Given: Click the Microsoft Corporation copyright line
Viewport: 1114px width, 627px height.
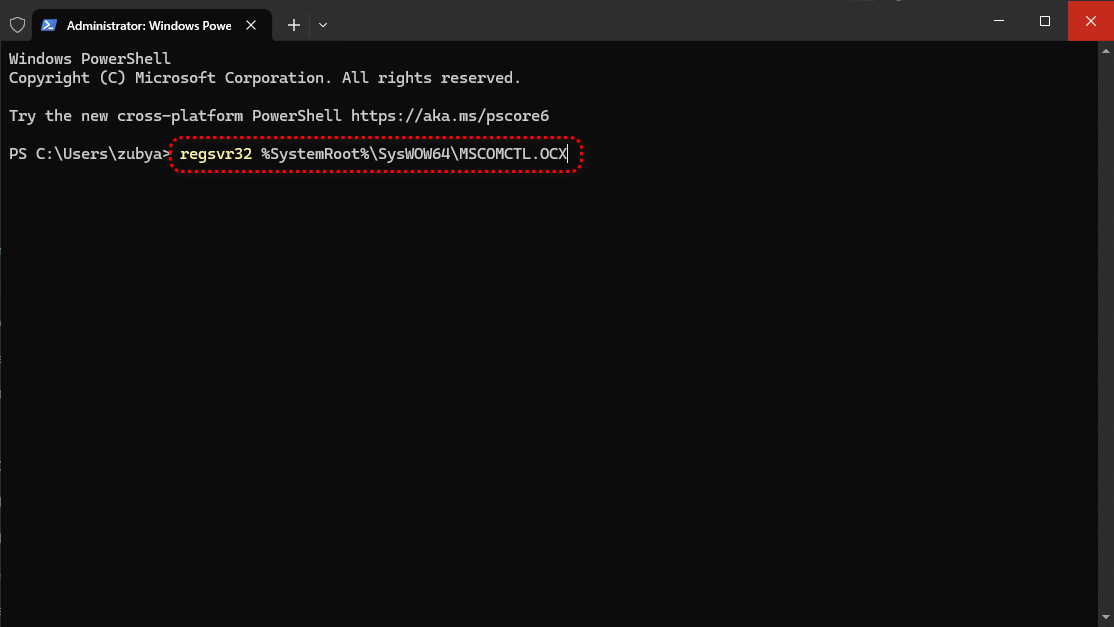Looking at the screenshot, I should (x=265, y=78).
